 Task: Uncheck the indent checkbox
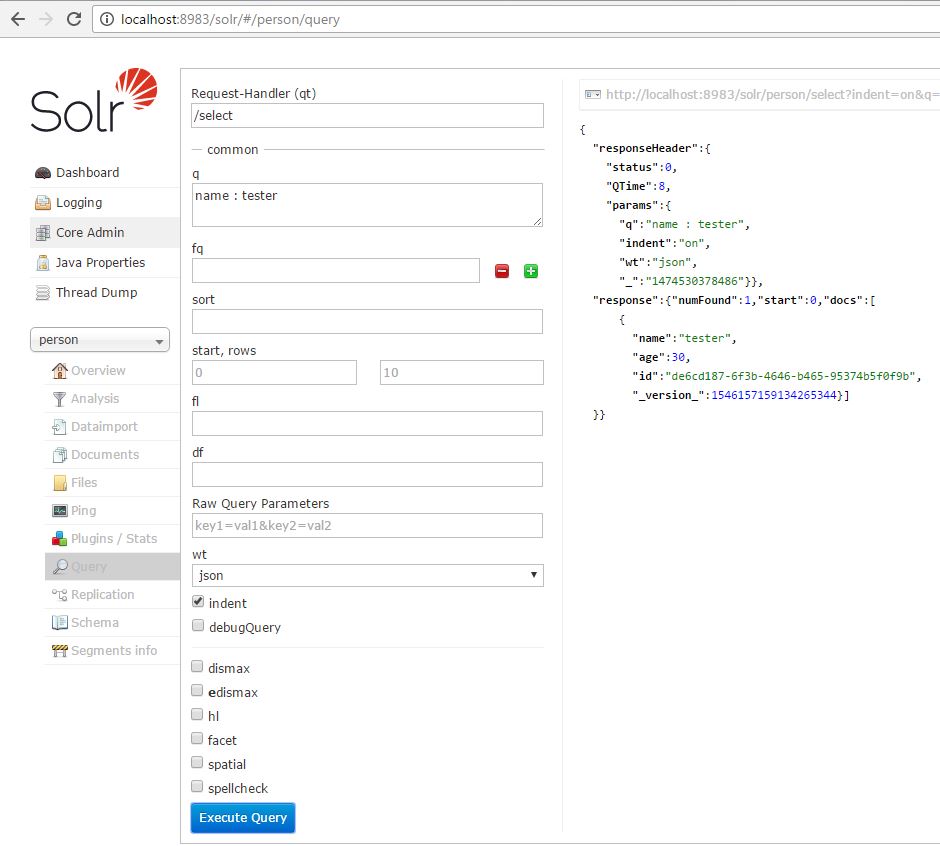click(x=198, y=601)
